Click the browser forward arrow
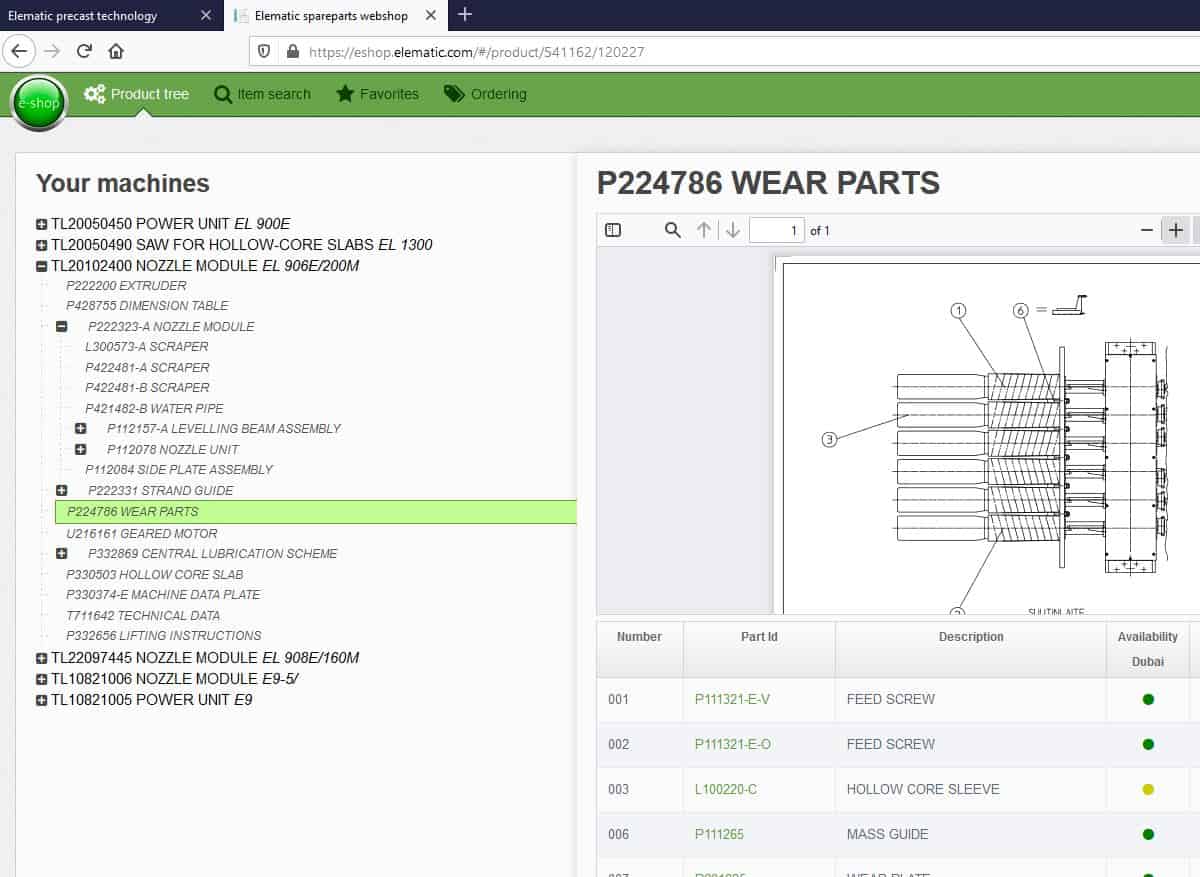Viewport: 1200px width, 877px height. (x=52, y=51)
